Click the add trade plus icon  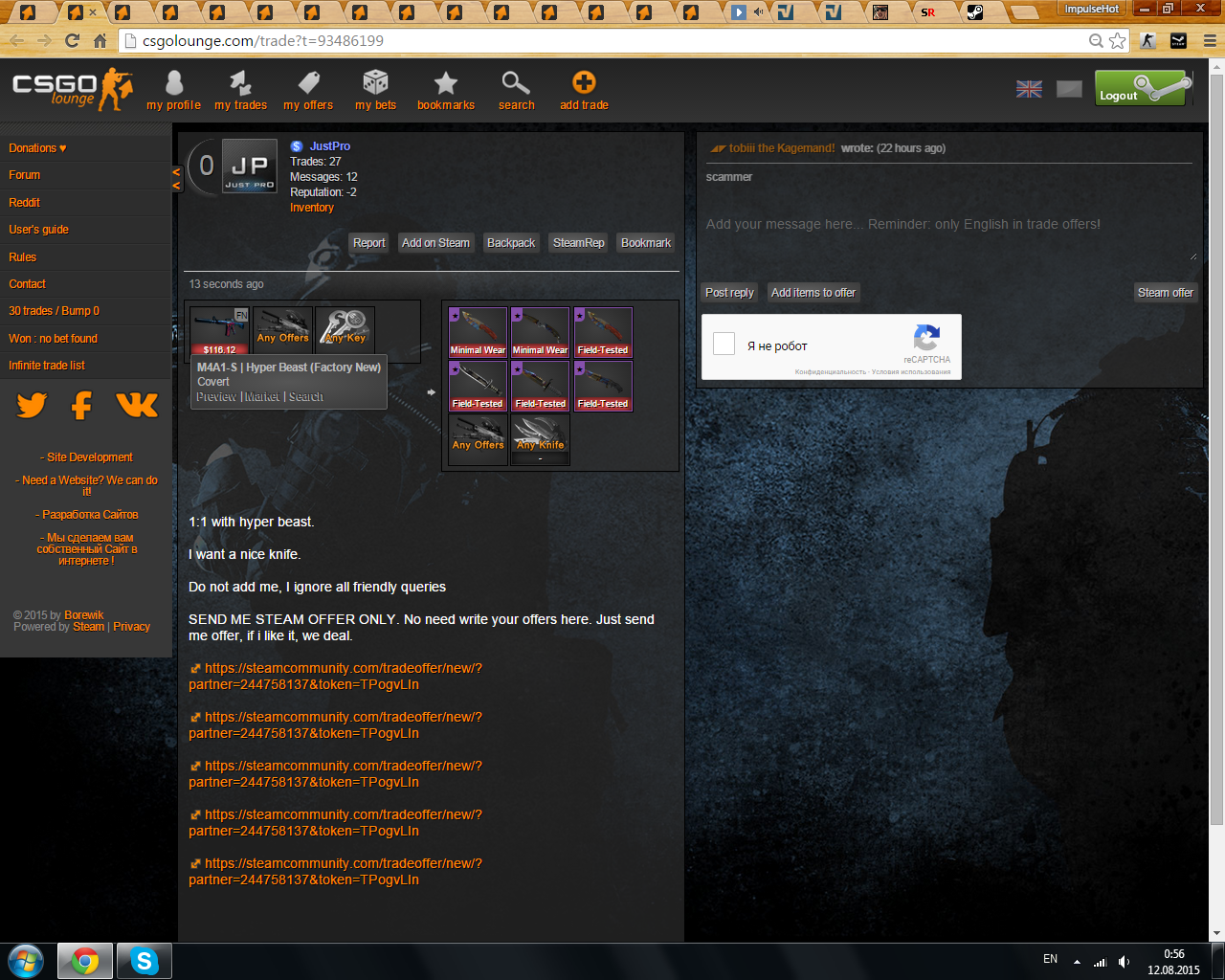pos(584,84)
